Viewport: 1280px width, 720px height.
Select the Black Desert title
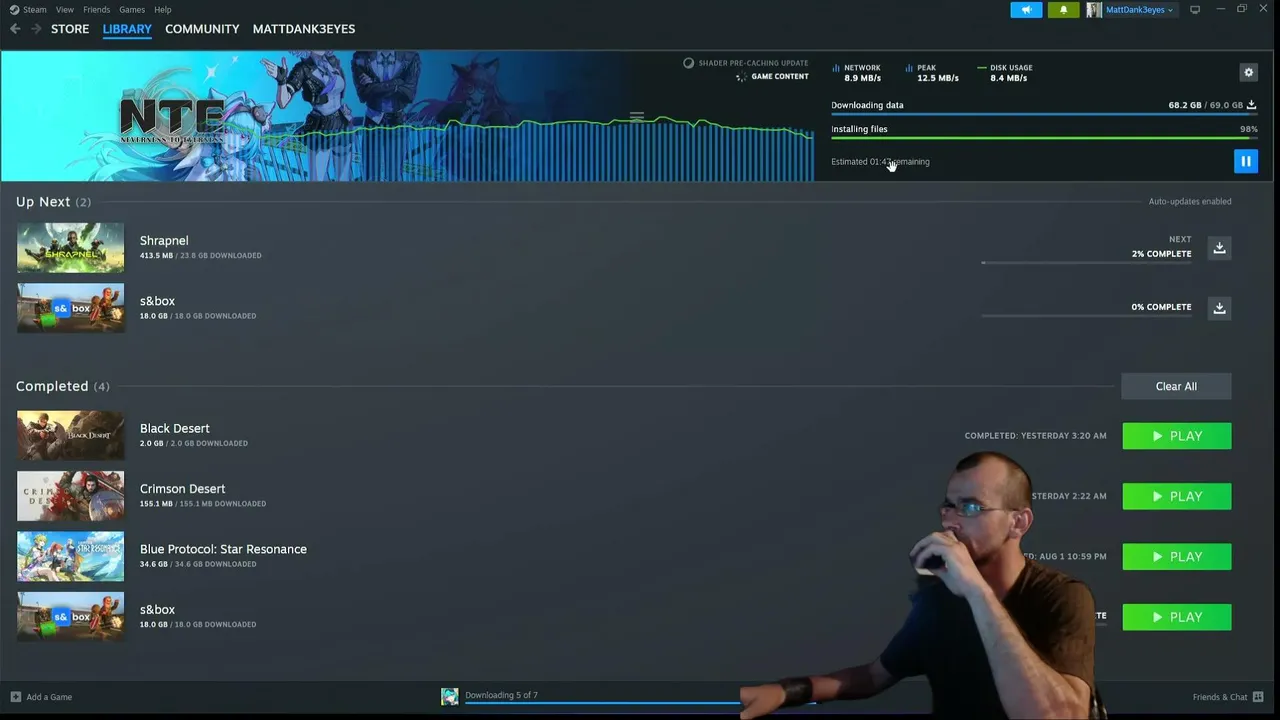point(175,429)
